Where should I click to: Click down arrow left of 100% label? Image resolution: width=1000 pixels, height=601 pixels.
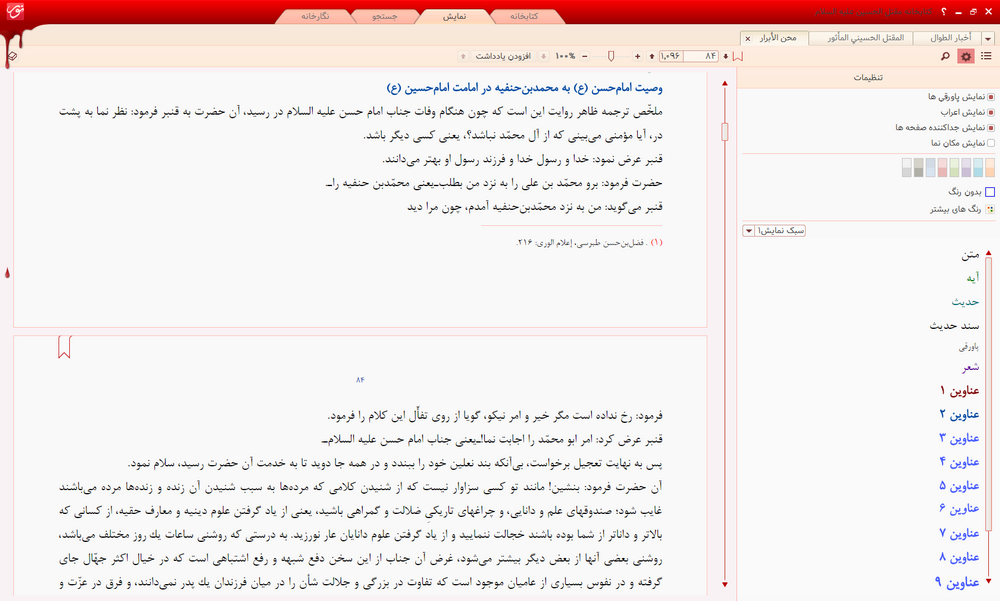(x=543, y=56)
